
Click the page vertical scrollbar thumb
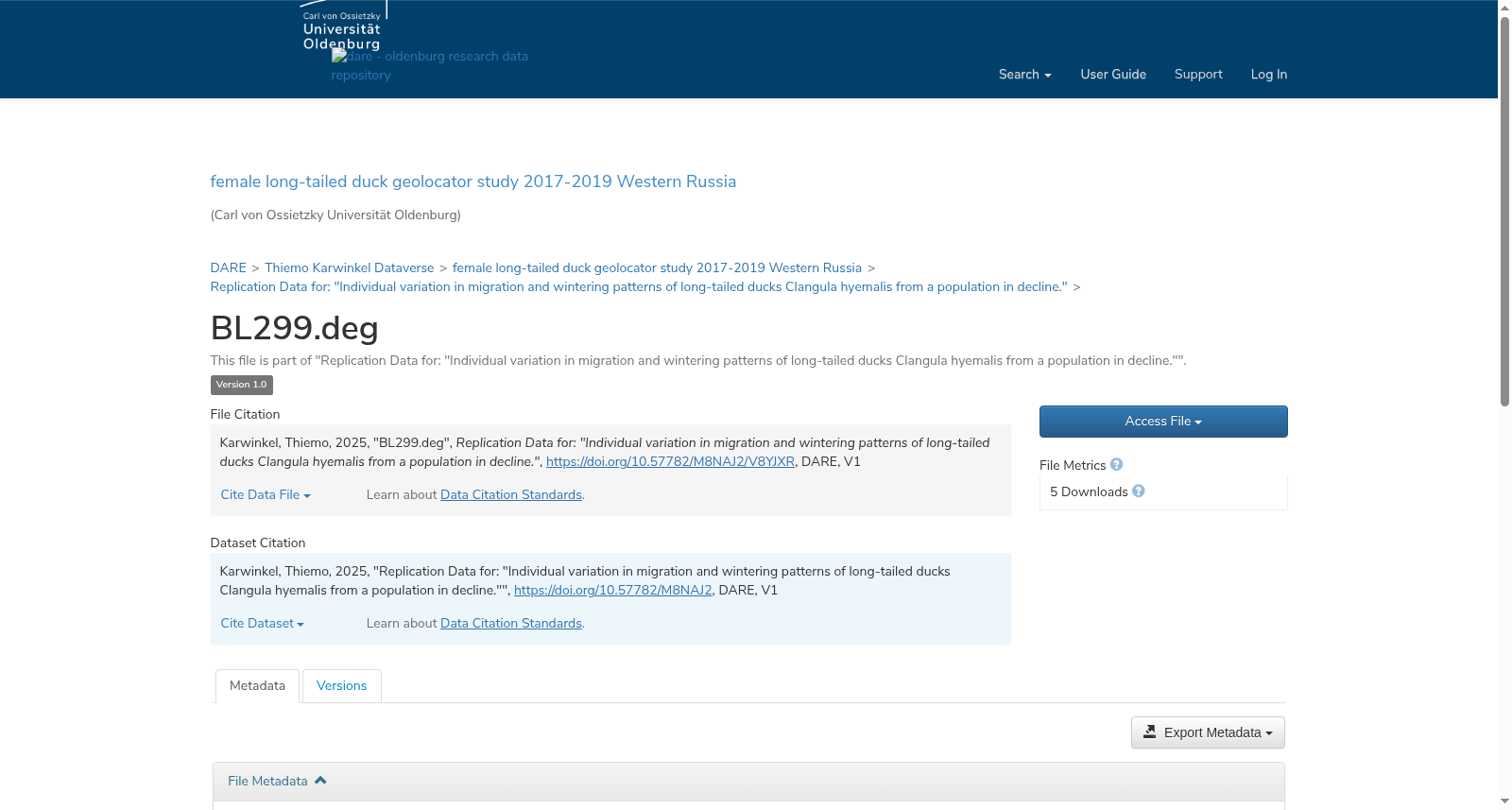pos(1504,211)
